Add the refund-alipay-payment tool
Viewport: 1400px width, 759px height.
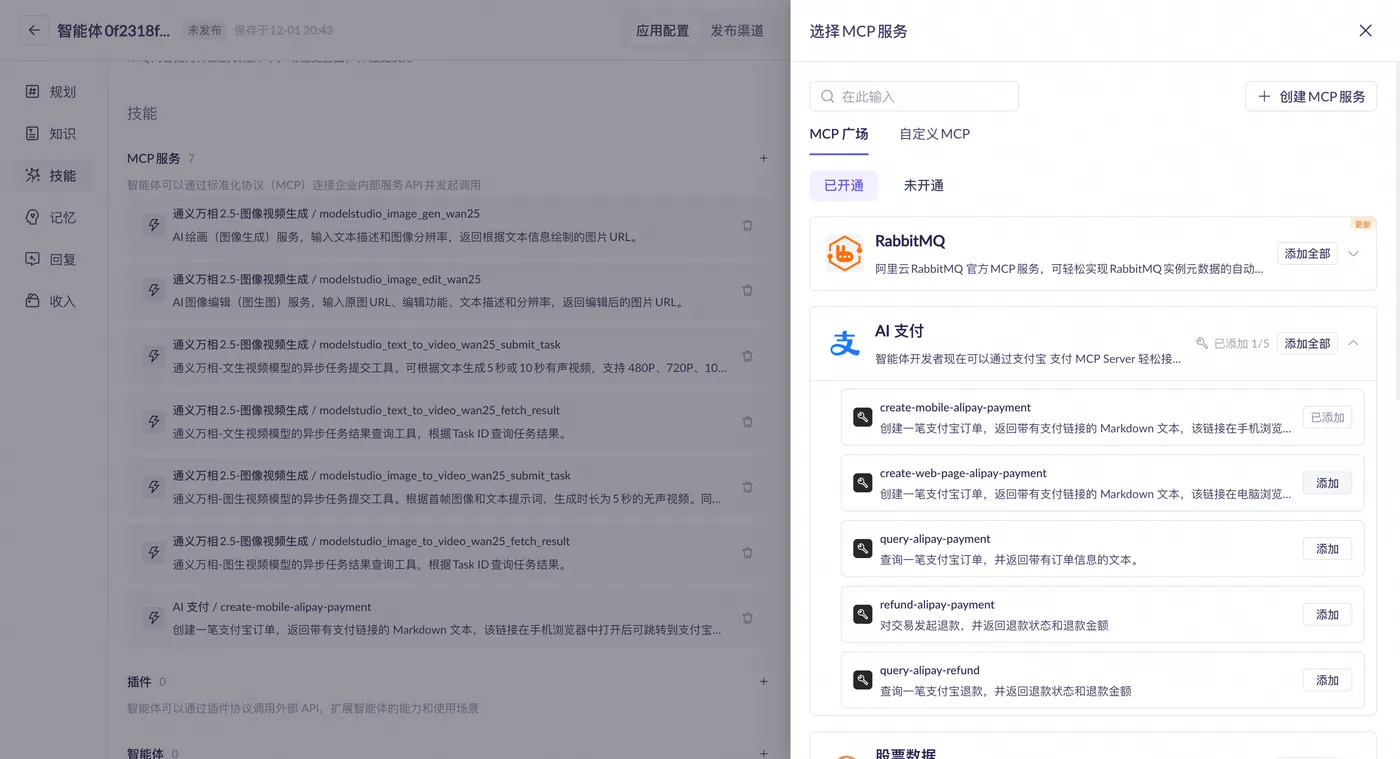click(x=1327, y=615)
